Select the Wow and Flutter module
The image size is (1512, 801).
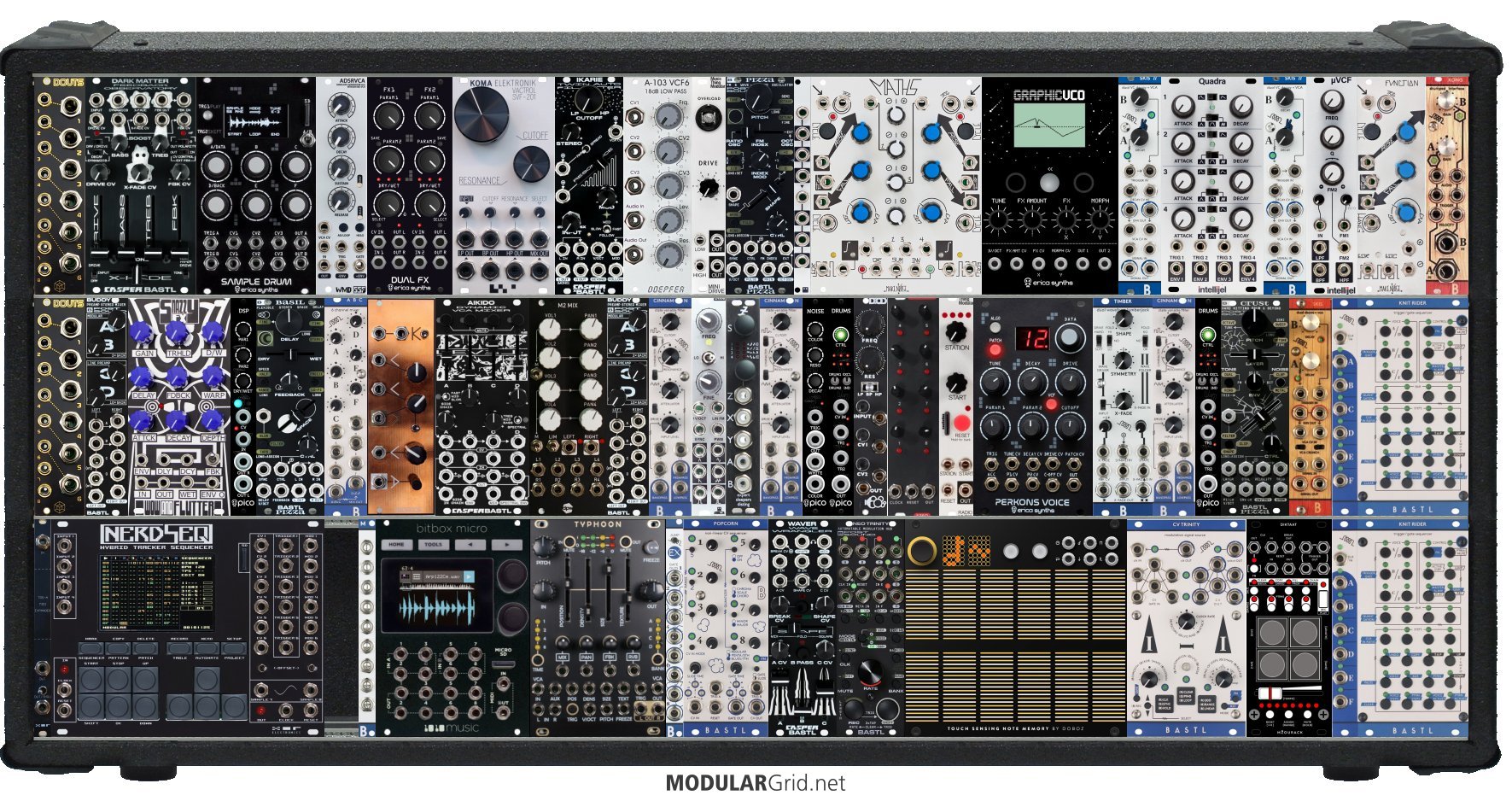point(178,406)
